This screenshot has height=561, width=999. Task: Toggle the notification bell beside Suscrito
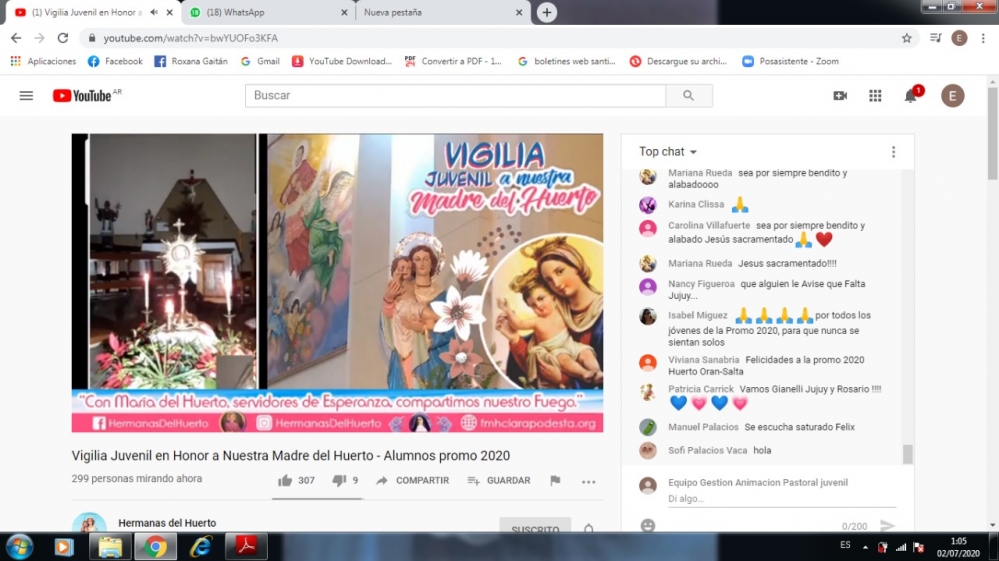[588, 529]
